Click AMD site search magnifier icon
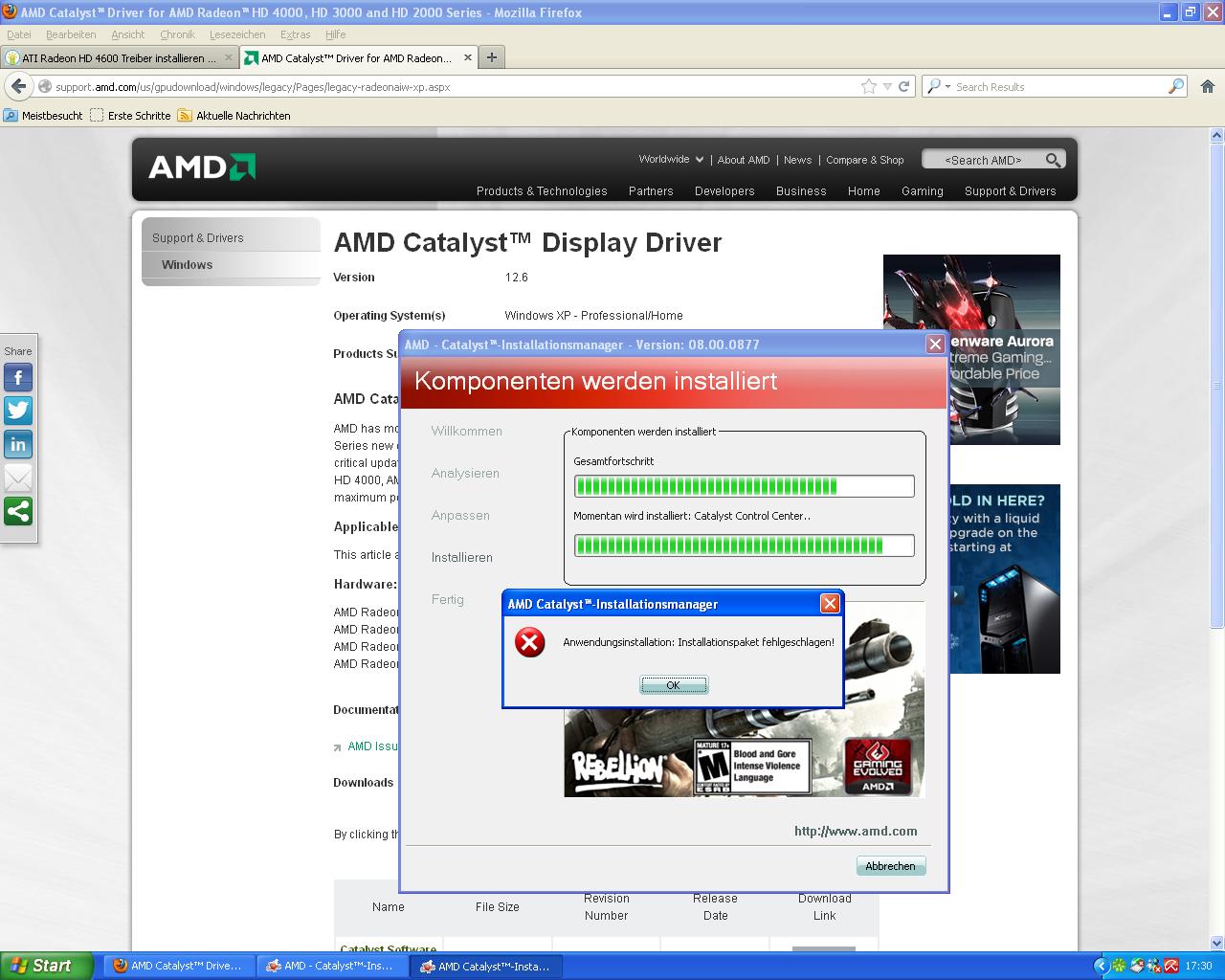Screen dimensions: 1225x980 (1053, 160)
